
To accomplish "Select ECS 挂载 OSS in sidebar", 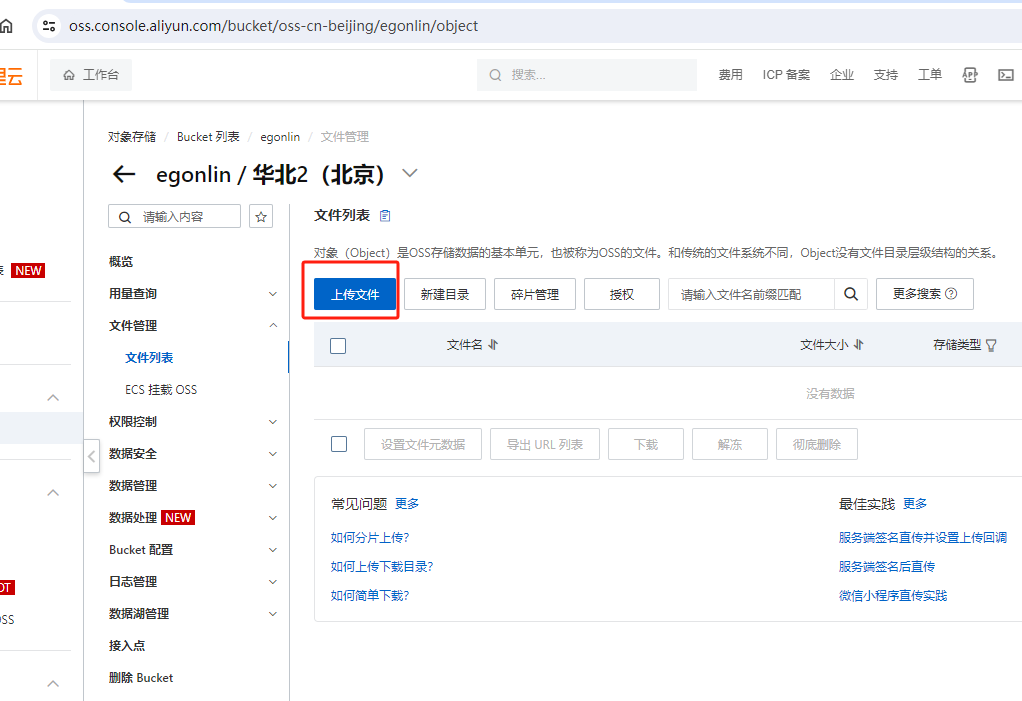I will click(161, 390).
